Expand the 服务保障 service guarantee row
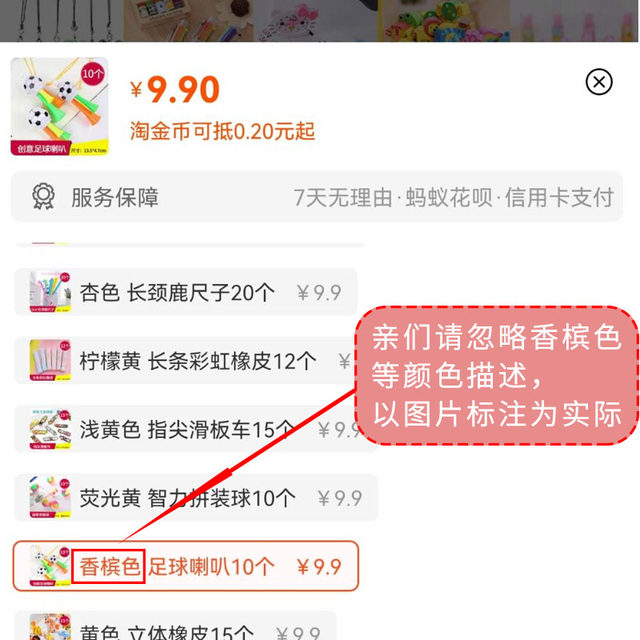640x640 pixels. tap(317, 197)
